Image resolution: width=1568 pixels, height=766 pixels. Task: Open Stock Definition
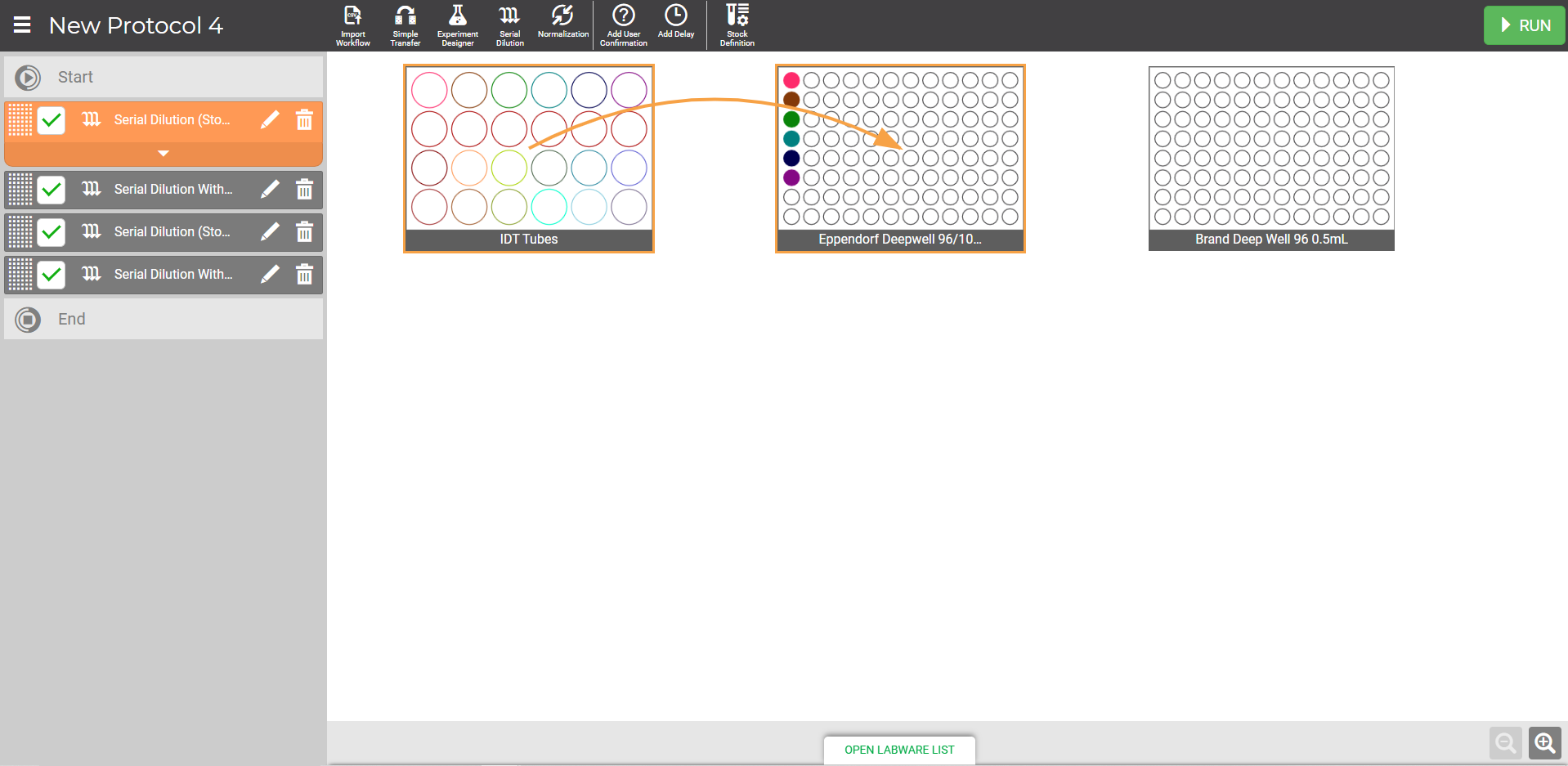(x=737, y=25)
